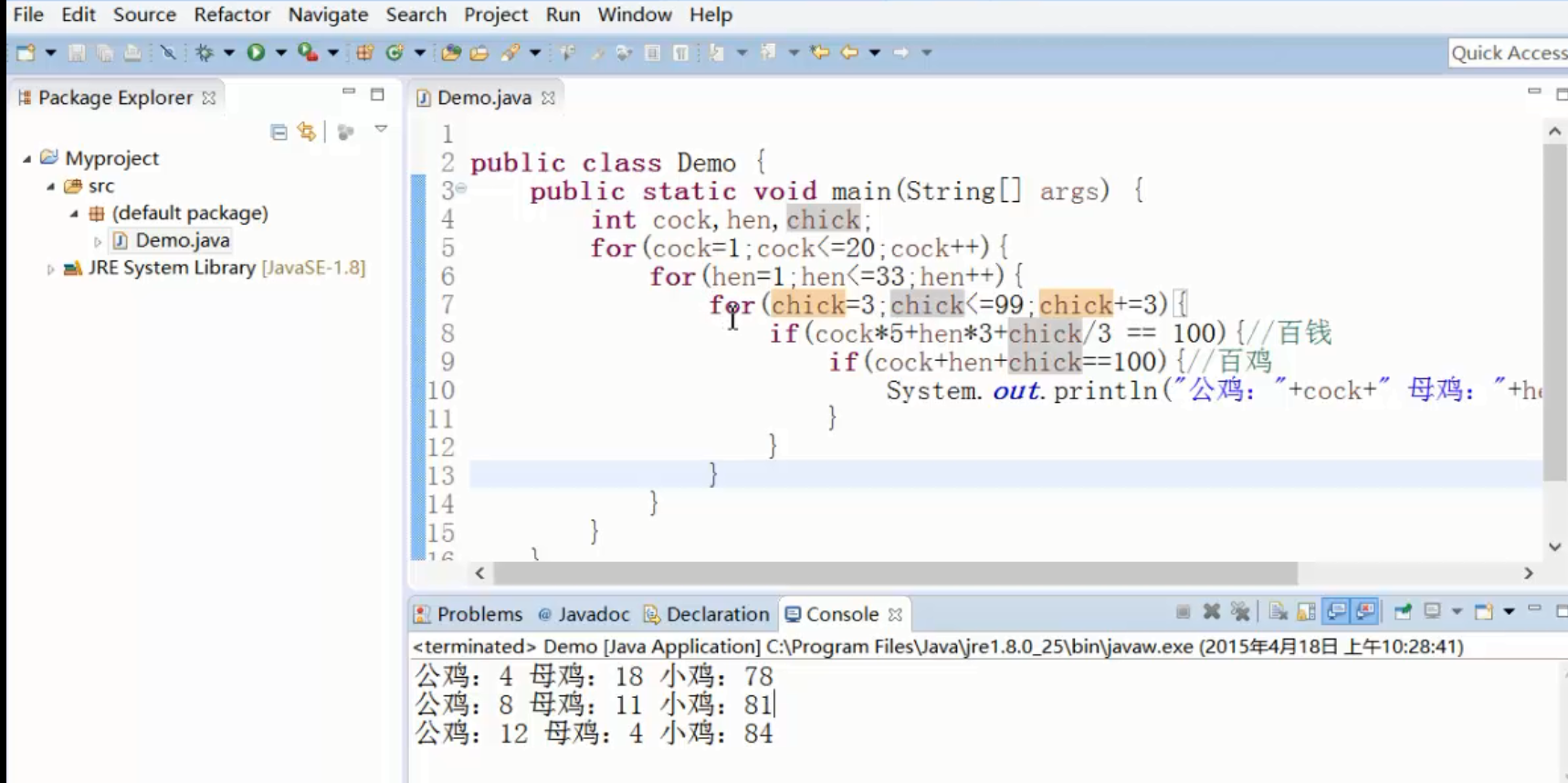Collapse the Myproject tree node

[26, 159]
